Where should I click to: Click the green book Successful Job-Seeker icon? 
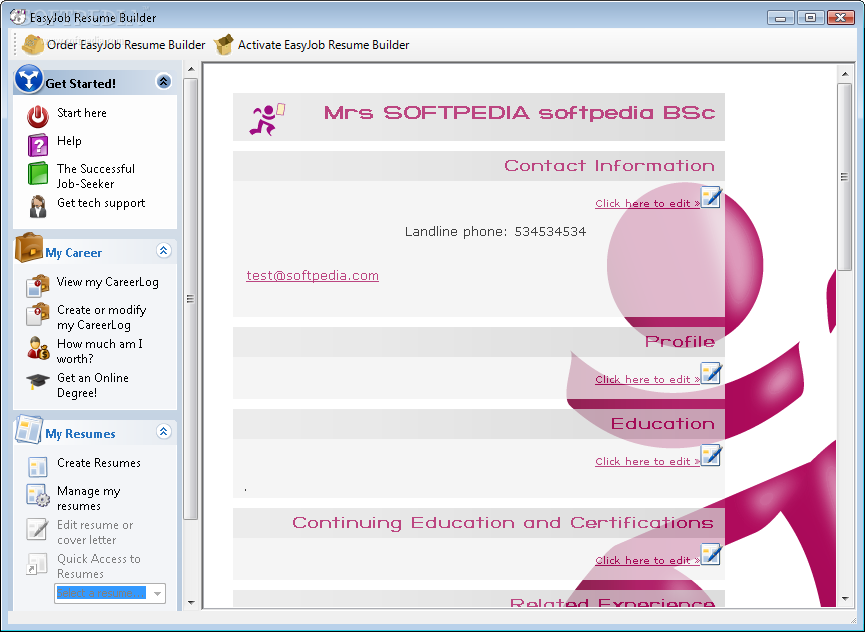[38, 174]
